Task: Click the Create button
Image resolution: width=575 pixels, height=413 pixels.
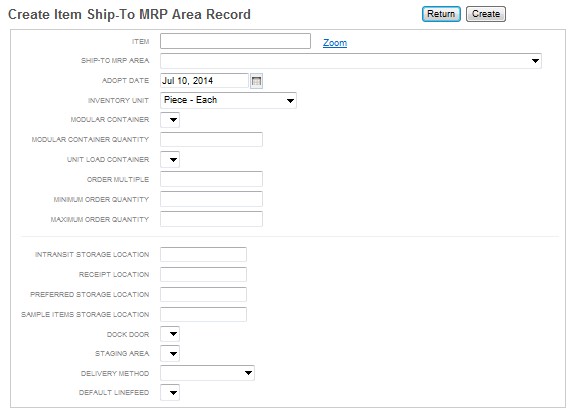Action: (486, 14)
